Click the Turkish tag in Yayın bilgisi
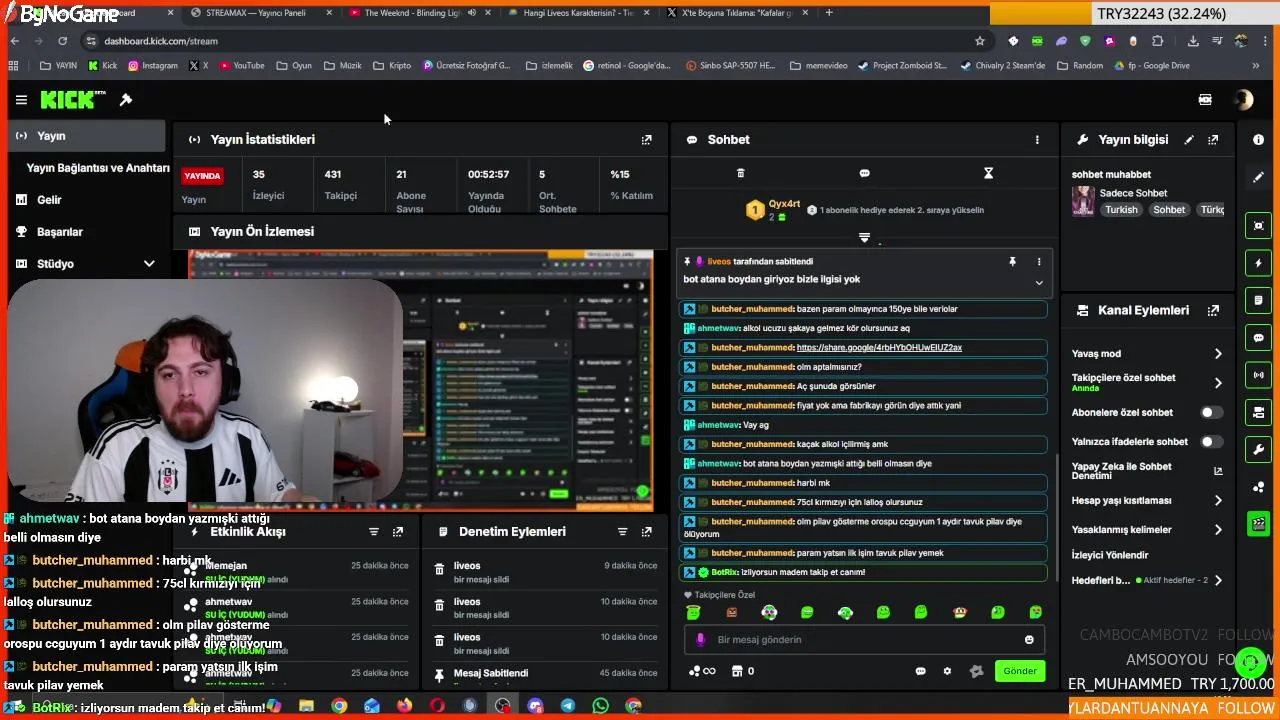 point(1121,210)
